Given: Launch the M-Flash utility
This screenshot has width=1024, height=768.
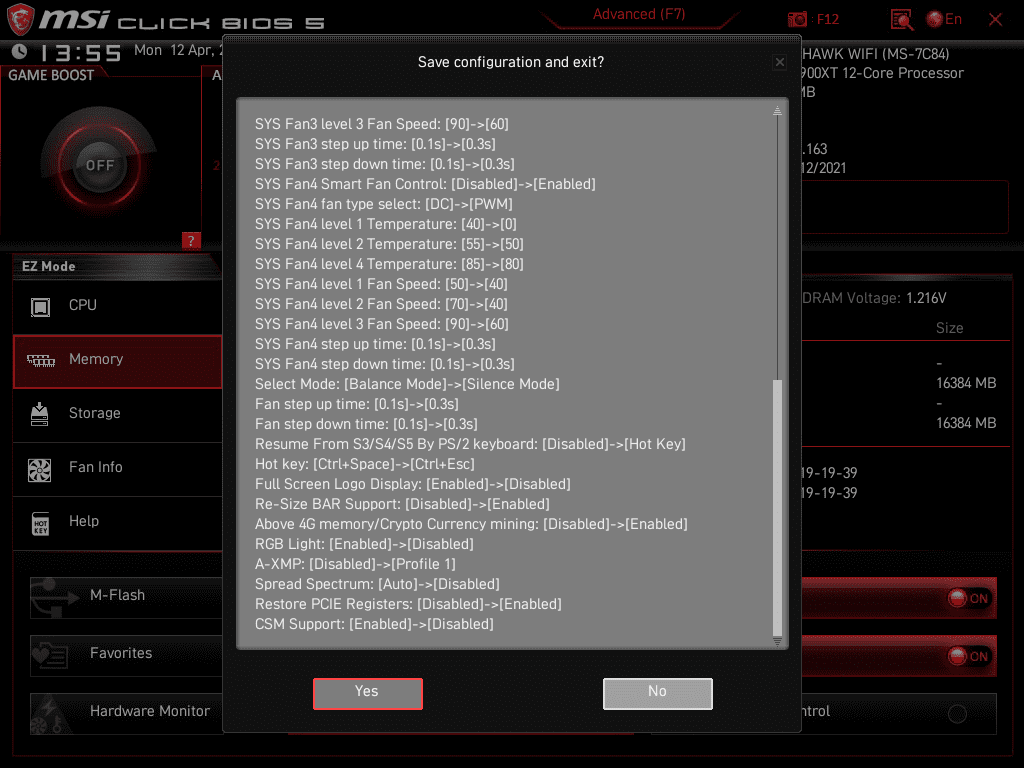Looking at the screenshot, I should click(126, 597).
